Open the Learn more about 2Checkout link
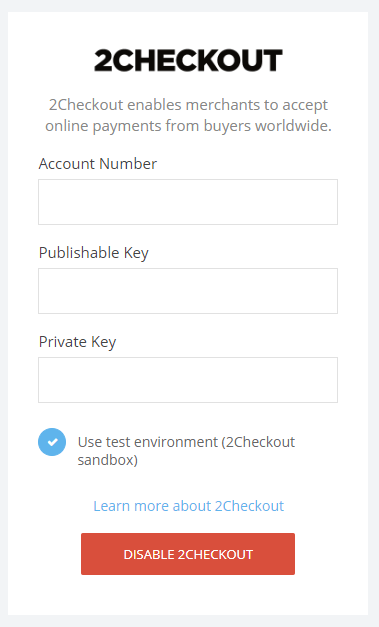379x627 pixels. (x=188, y=506)
